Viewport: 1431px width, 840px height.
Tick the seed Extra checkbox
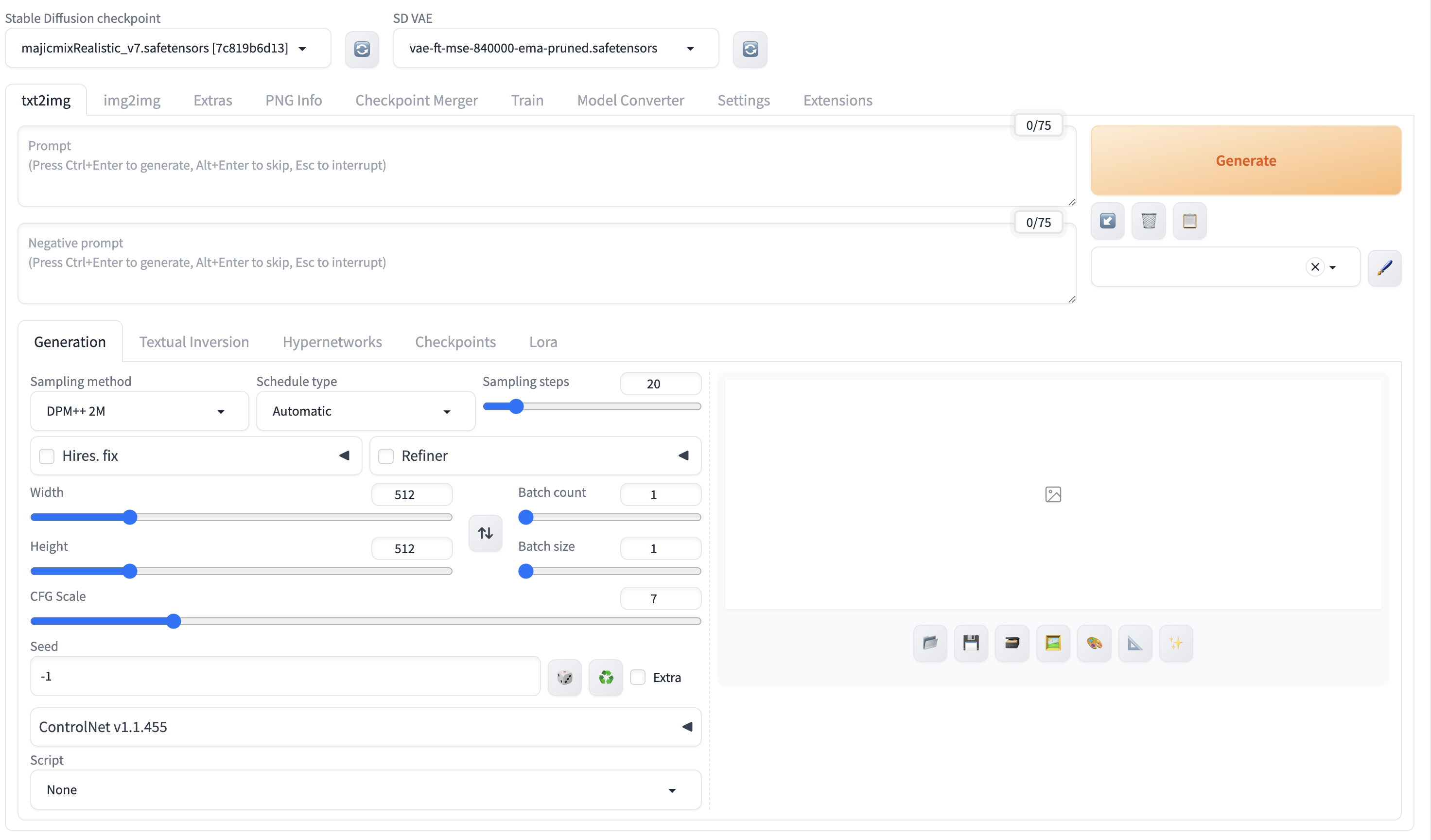(637, 677)
